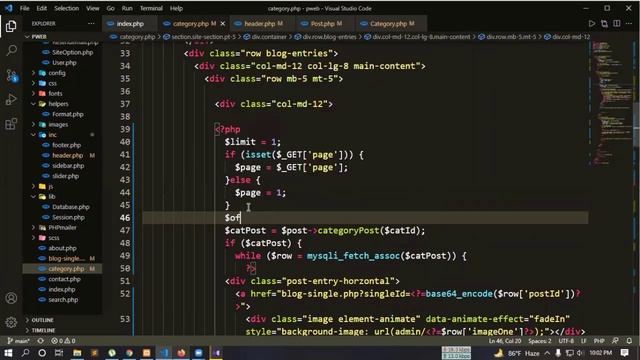Place cursor on line 46 after $of
Viewport: 640px width, 360px height.
tap(241, 218)
